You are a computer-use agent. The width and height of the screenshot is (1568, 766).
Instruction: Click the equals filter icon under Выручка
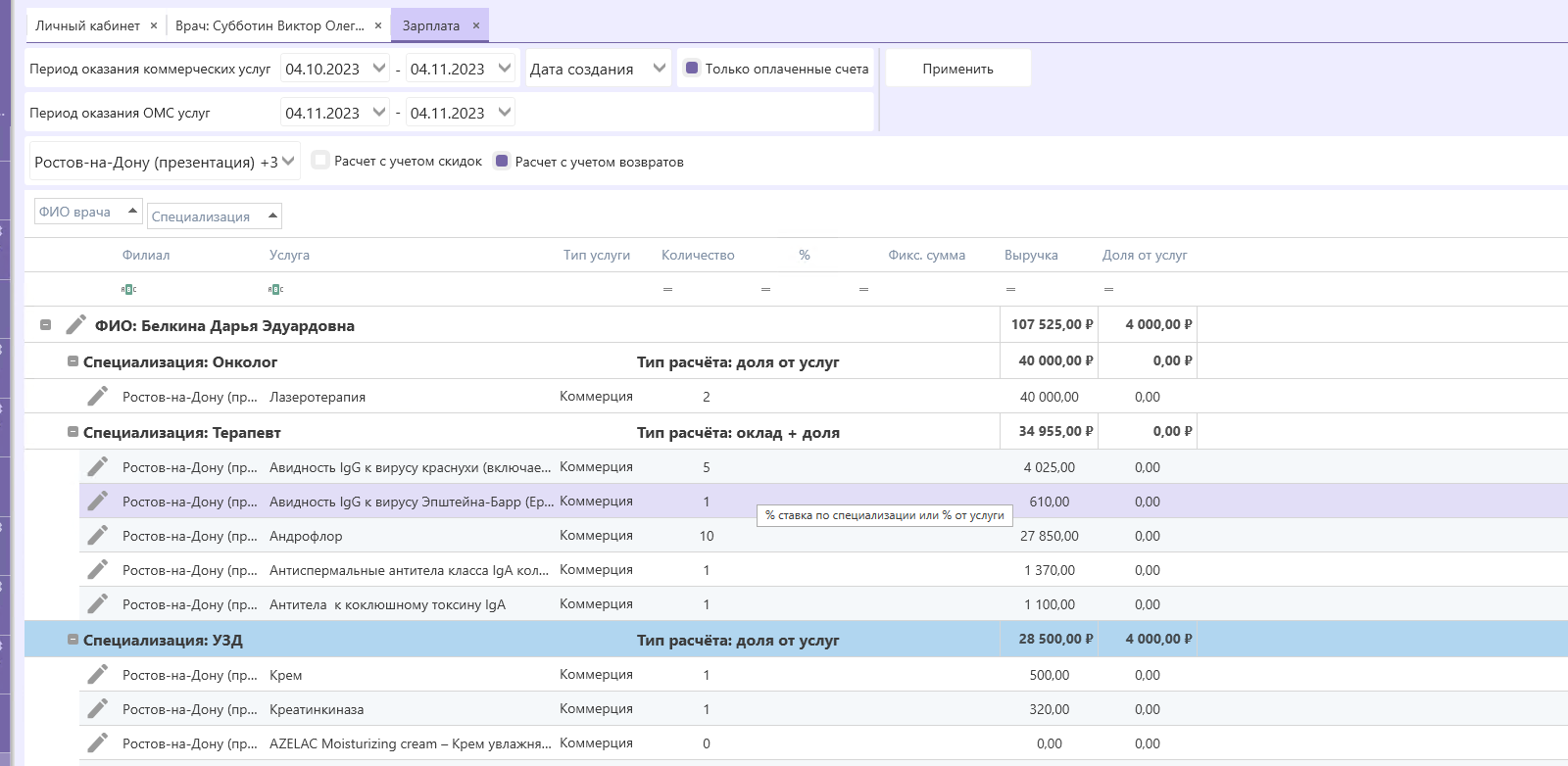(1010, 289)
